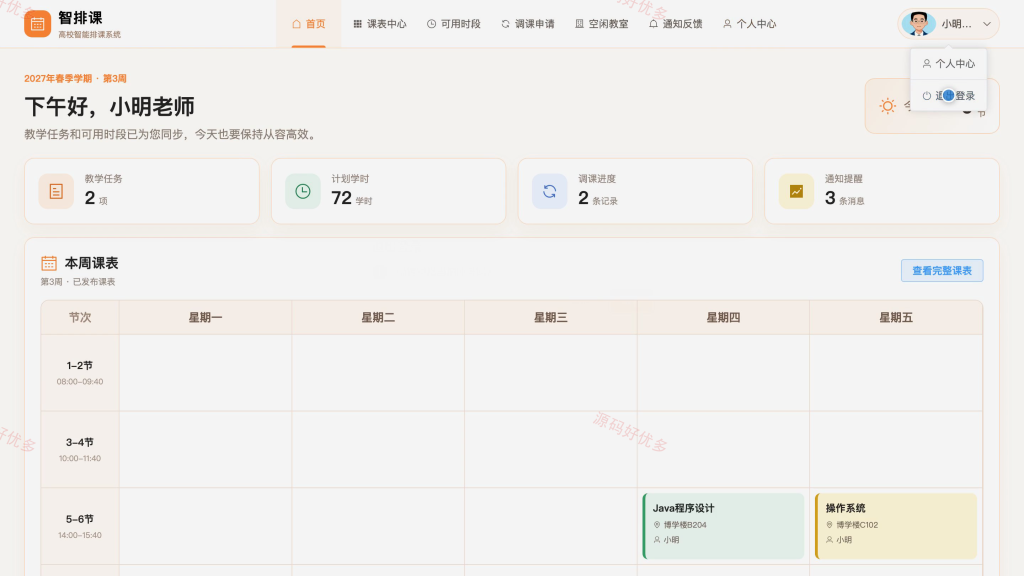Click the location pin icon beside 博学楼C102

click(x=829, y=524)
